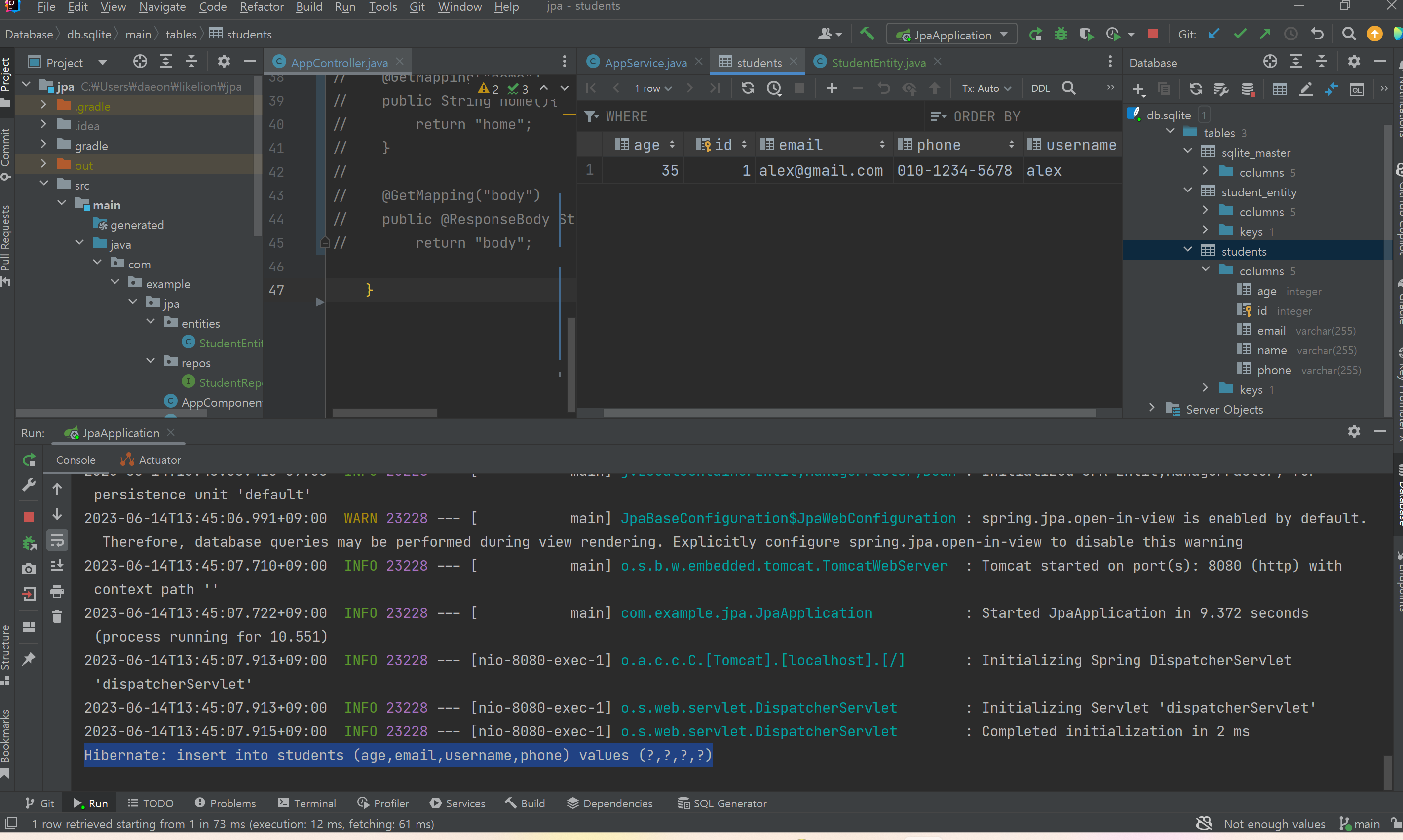Open the Tx: Auto transaction mode dropdown
1403x840 pixels.
(x=986, y=88)
